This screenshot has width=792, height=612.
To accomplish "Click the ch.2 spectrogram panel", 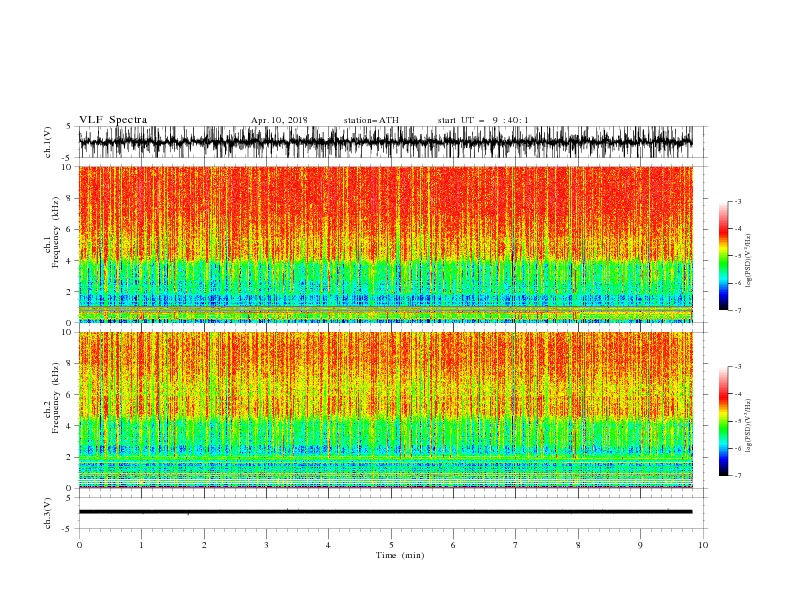I will 385,410.
